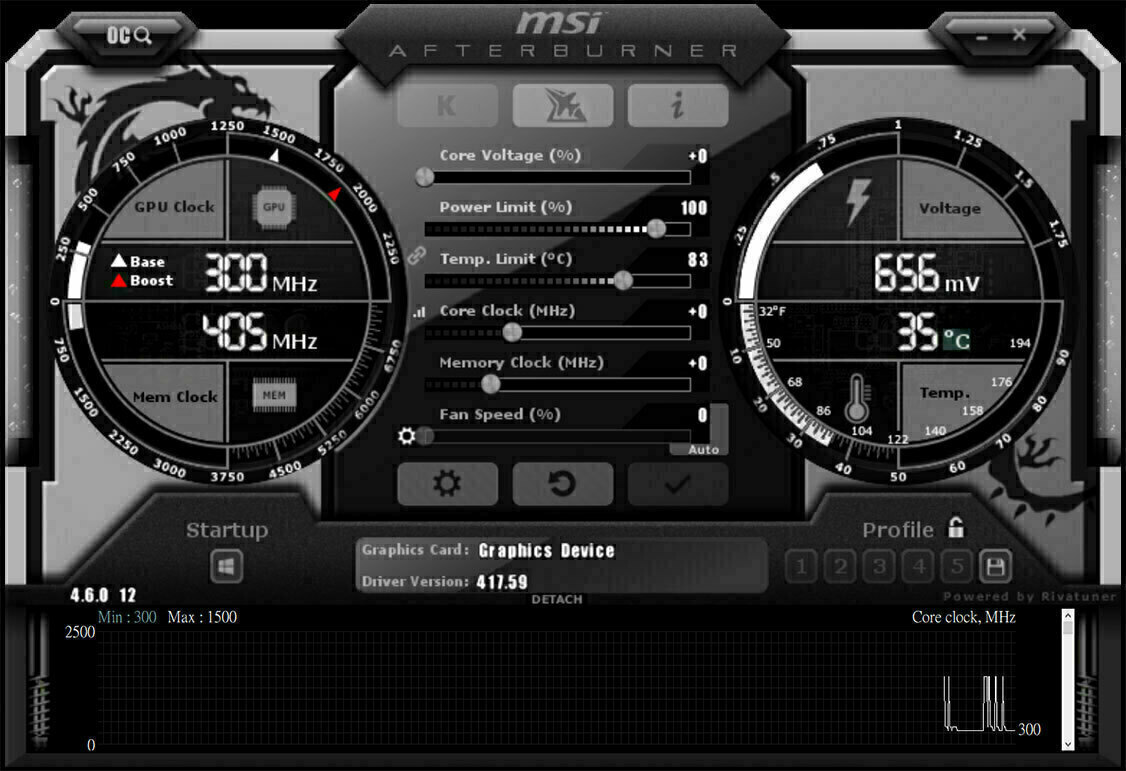The height and width of the screenshot is (771, 1126).
Task: Click the Core Voltage +0 value field
Action: tap(697, 156)
